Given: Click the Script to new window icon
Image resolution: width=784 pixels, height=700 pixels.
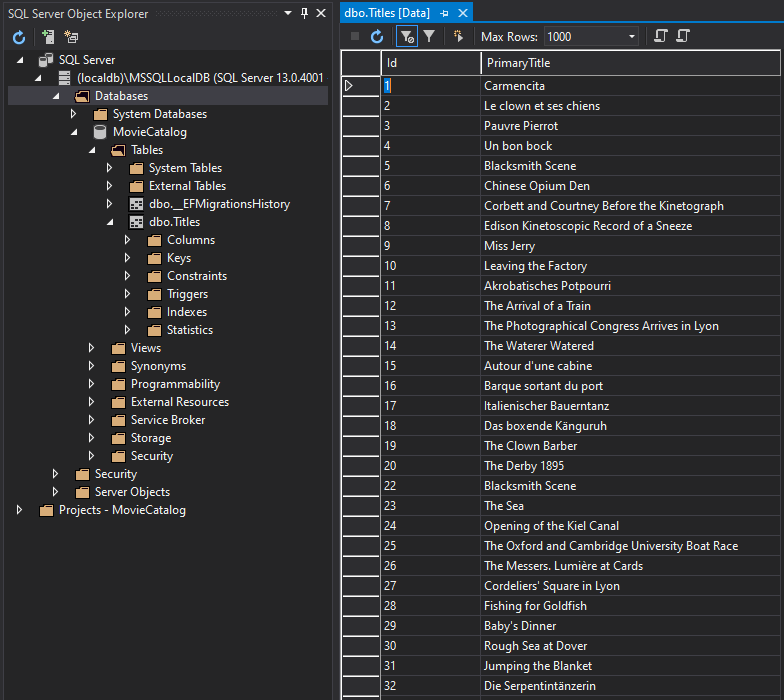Looking at the screenshot, I should [x=660, y=37].
